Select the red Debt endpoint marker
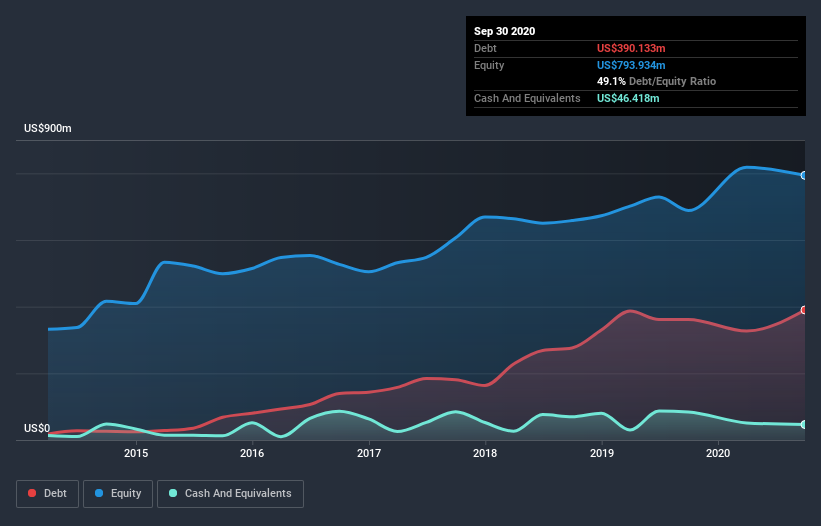 click(x=804, y=310)
